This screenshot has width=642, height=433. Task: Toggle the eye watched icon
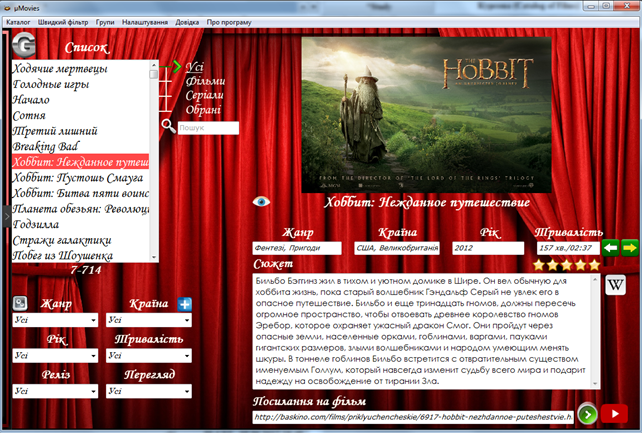pos(261,201)
